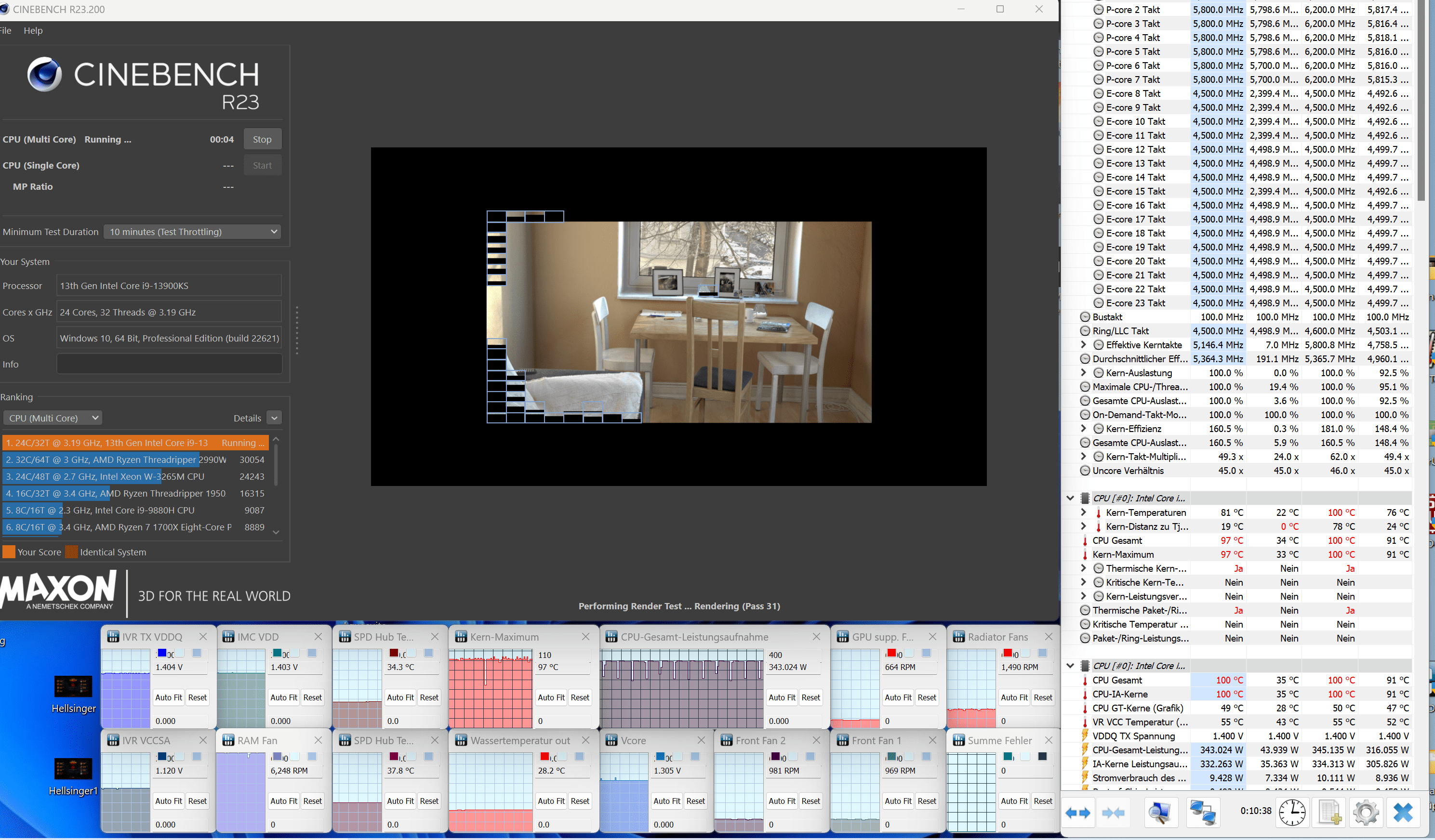The width and height of the screenshot is (1435, 840).
Task: Open the Hellsinger1 desktop shortcut
Action: [73, 777]
